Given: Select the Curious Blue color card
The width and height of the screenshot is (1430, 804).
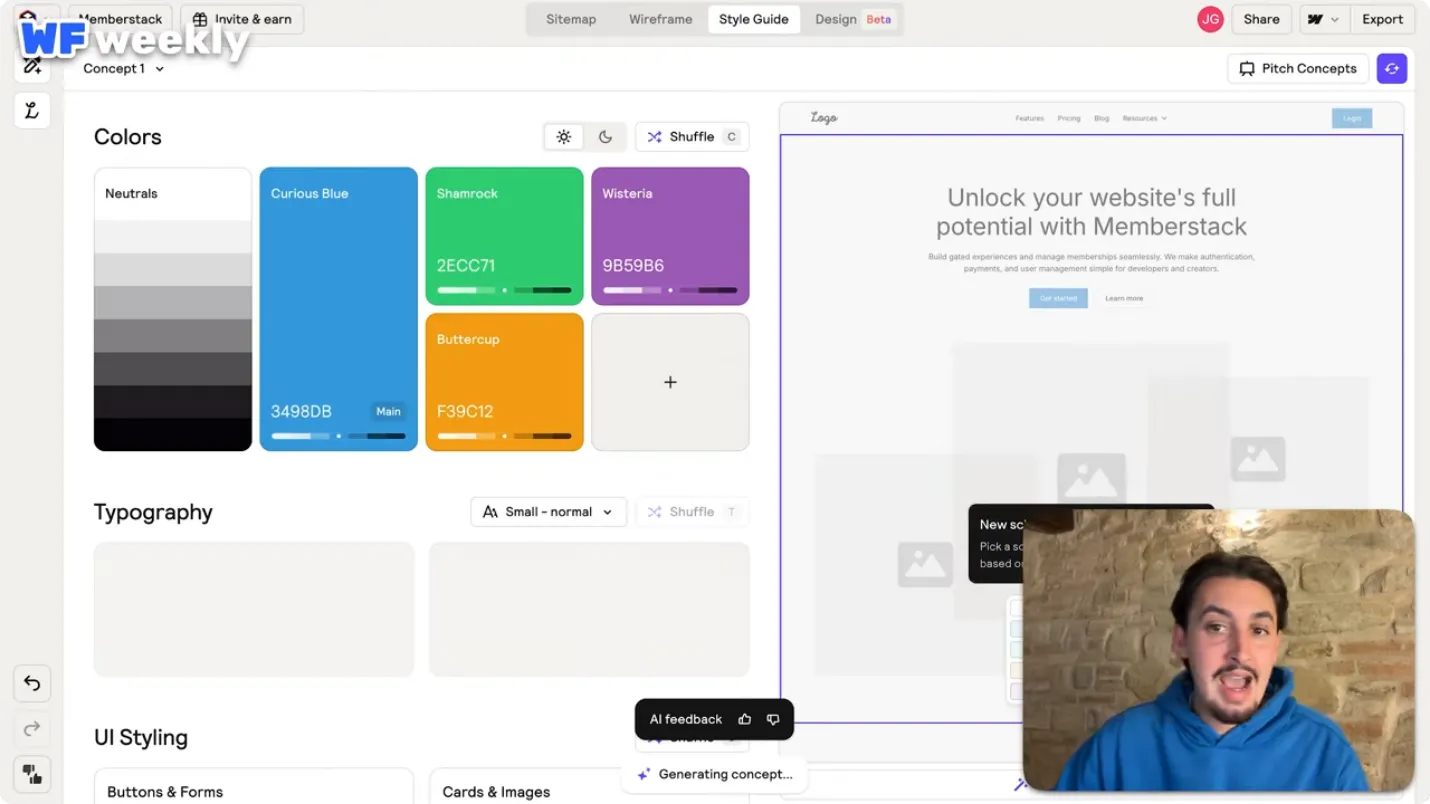Looking at the screenshot, I should click(x=338, y=309).
